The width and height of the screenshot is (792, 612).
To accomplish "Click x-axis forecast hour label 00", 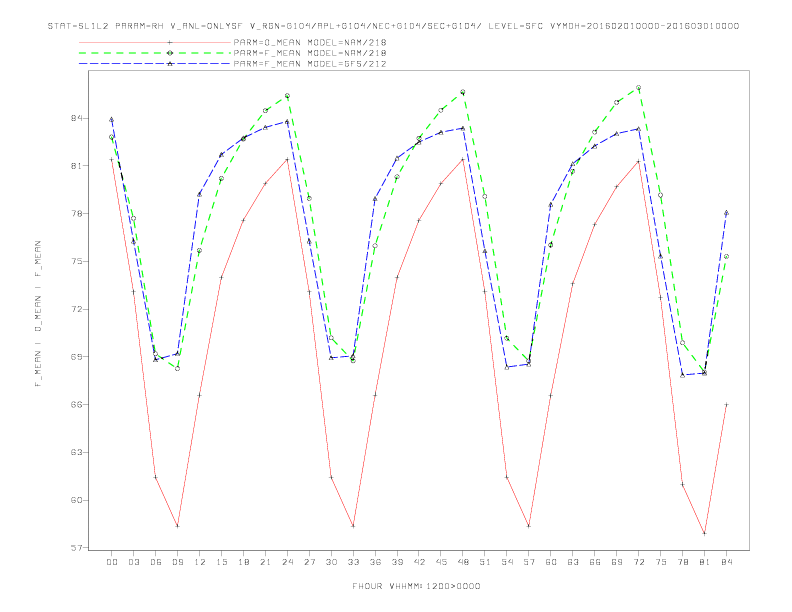I will 112,562.
